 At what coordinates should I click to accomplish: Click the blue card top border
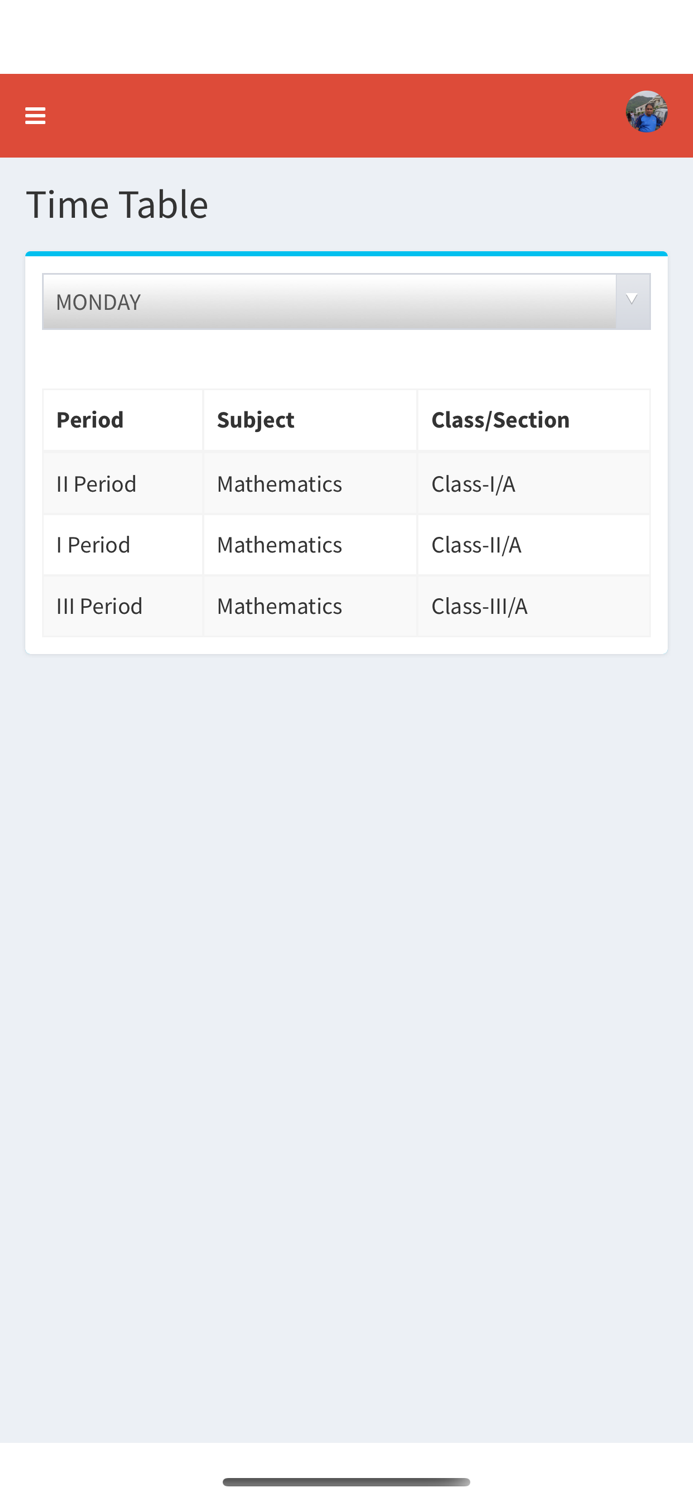tap(346, 254)
